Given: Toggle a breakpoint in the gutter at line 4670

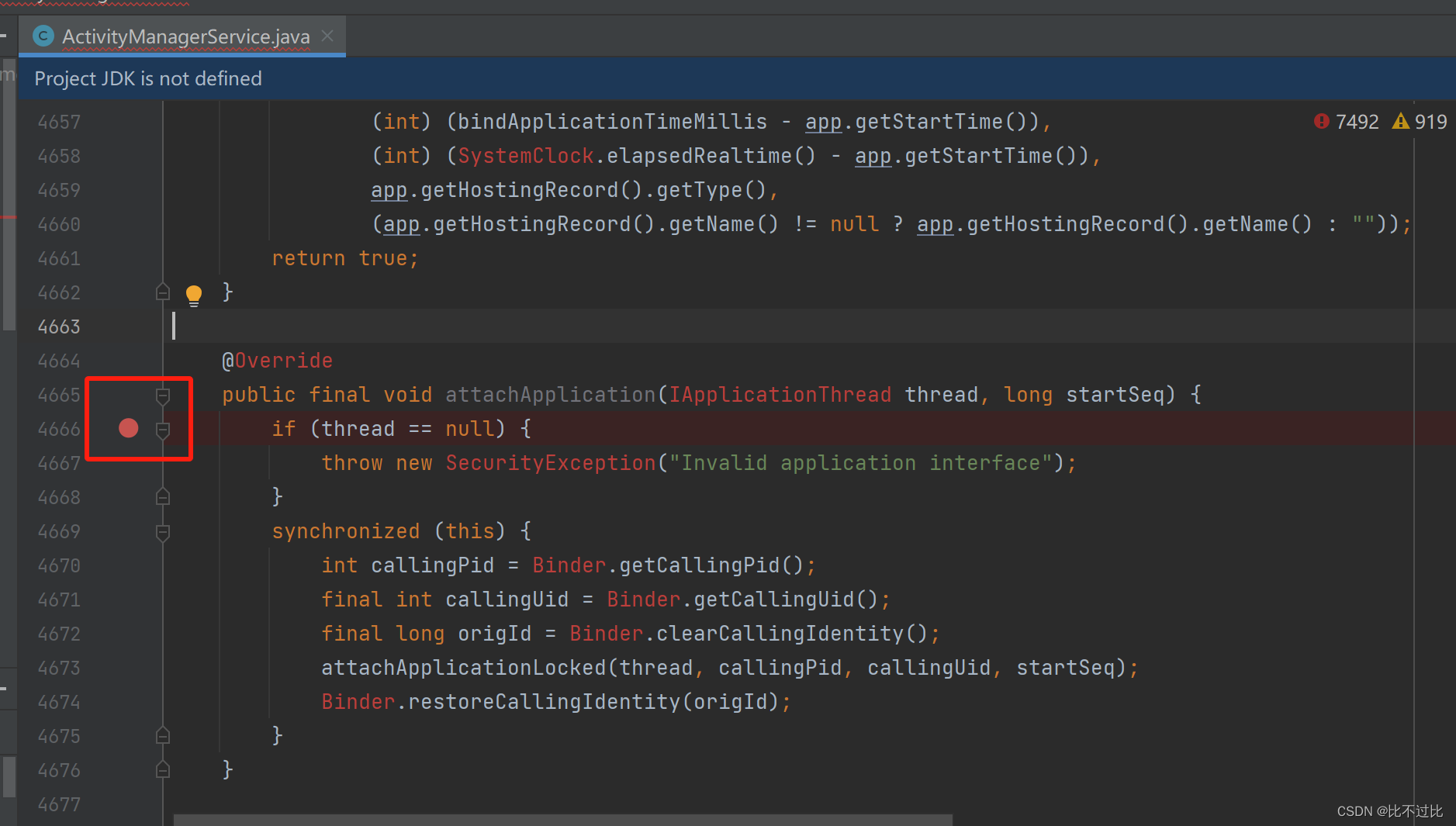Looking at the screenshot, I should (128, 565).
